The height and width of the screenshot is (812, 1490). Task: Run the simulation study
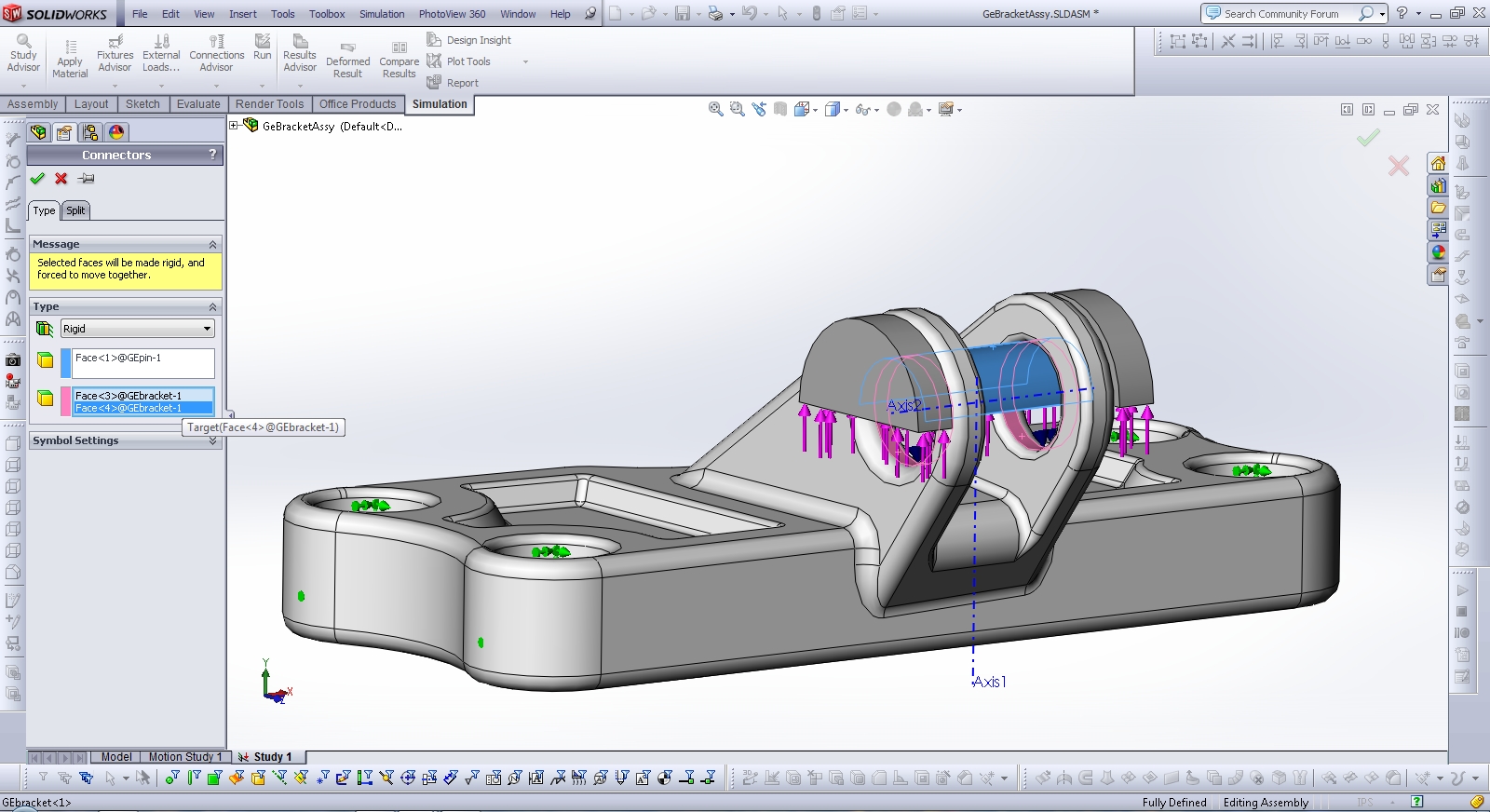click(263, 47)
